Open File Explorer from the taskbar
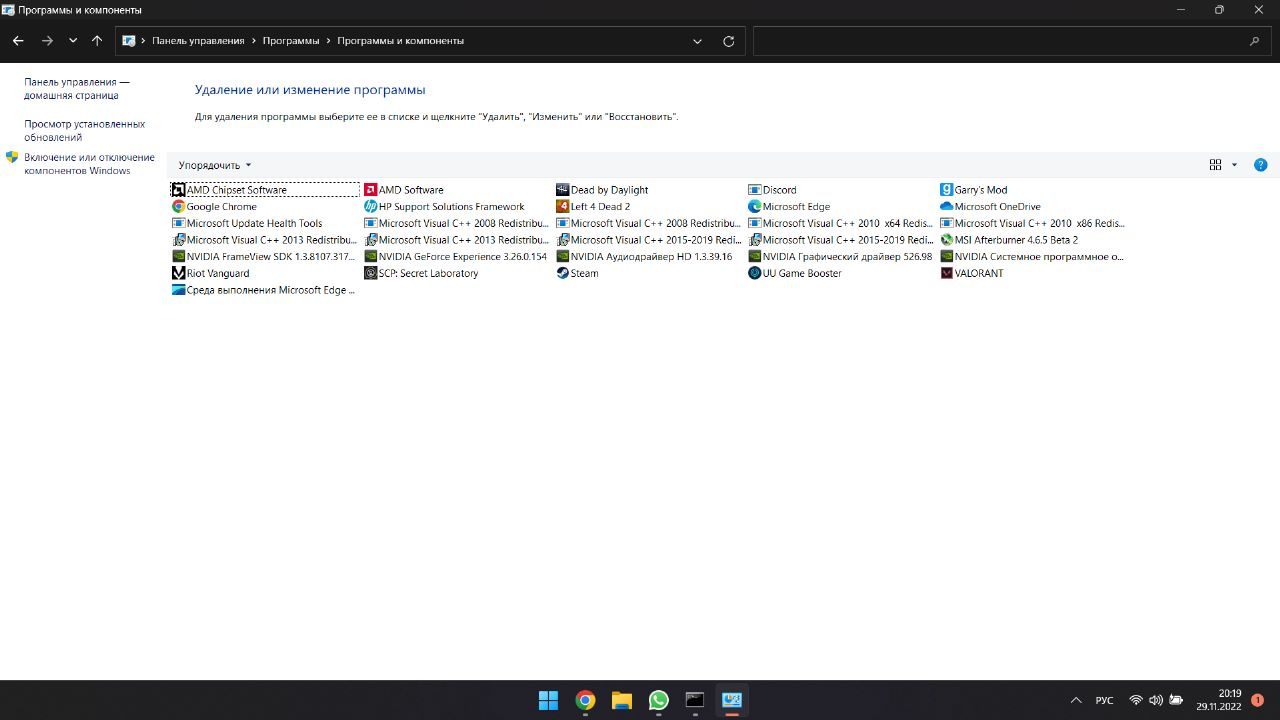This screenshot has width=1280, height=720. [x=622, y=700]
